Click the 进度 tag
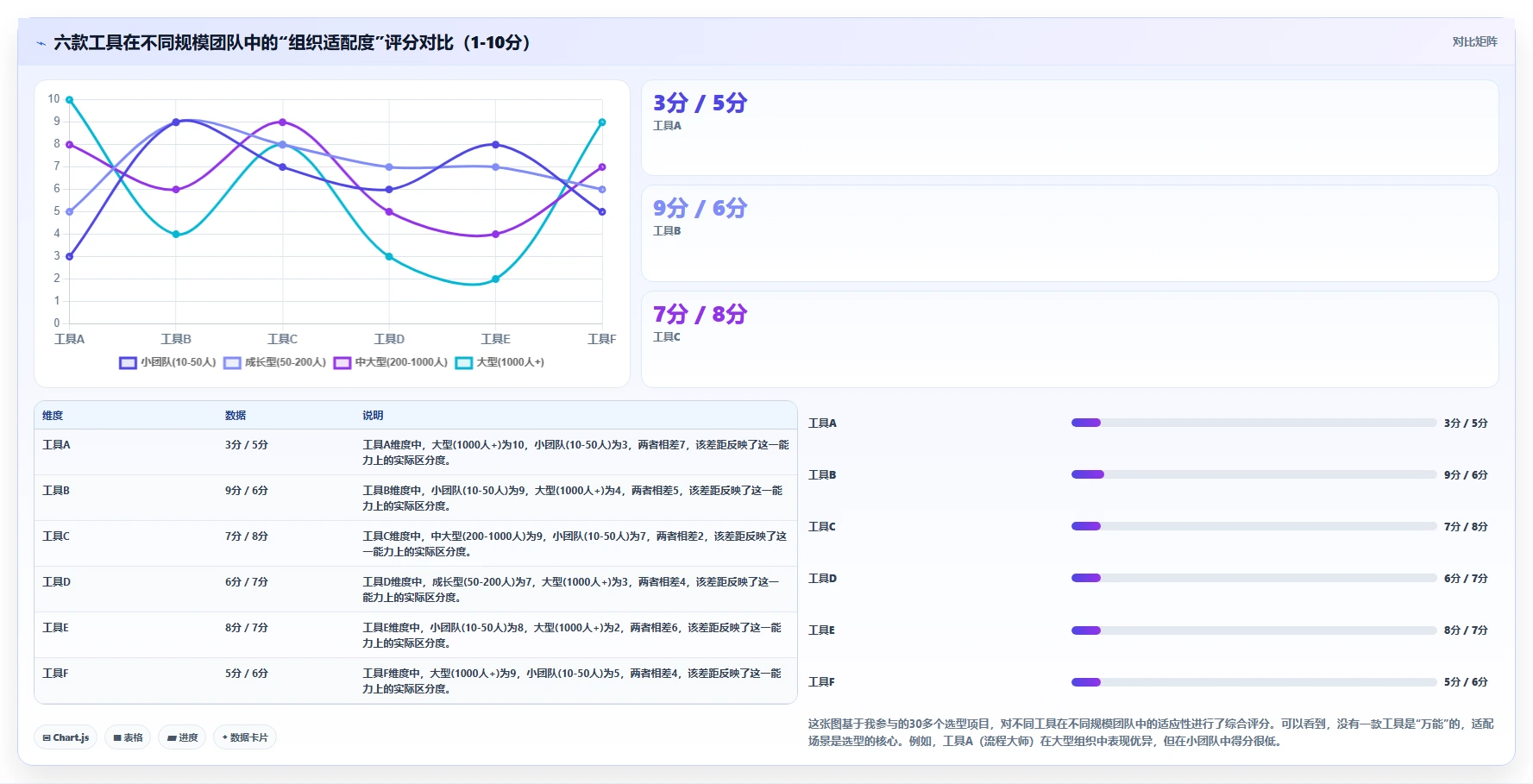 pos(182,737)
